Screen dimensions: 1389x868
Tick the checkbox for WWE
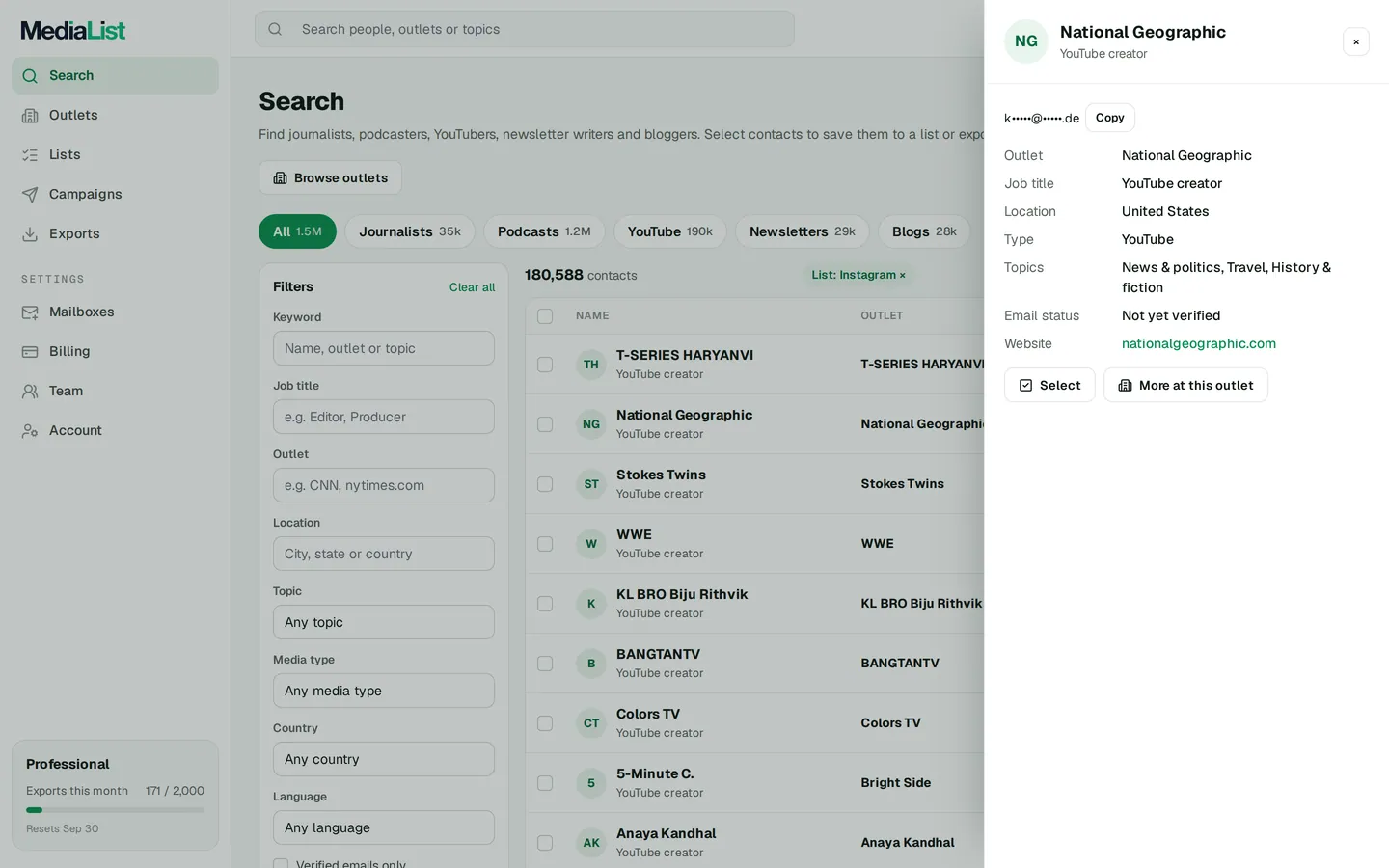(545, 544)
